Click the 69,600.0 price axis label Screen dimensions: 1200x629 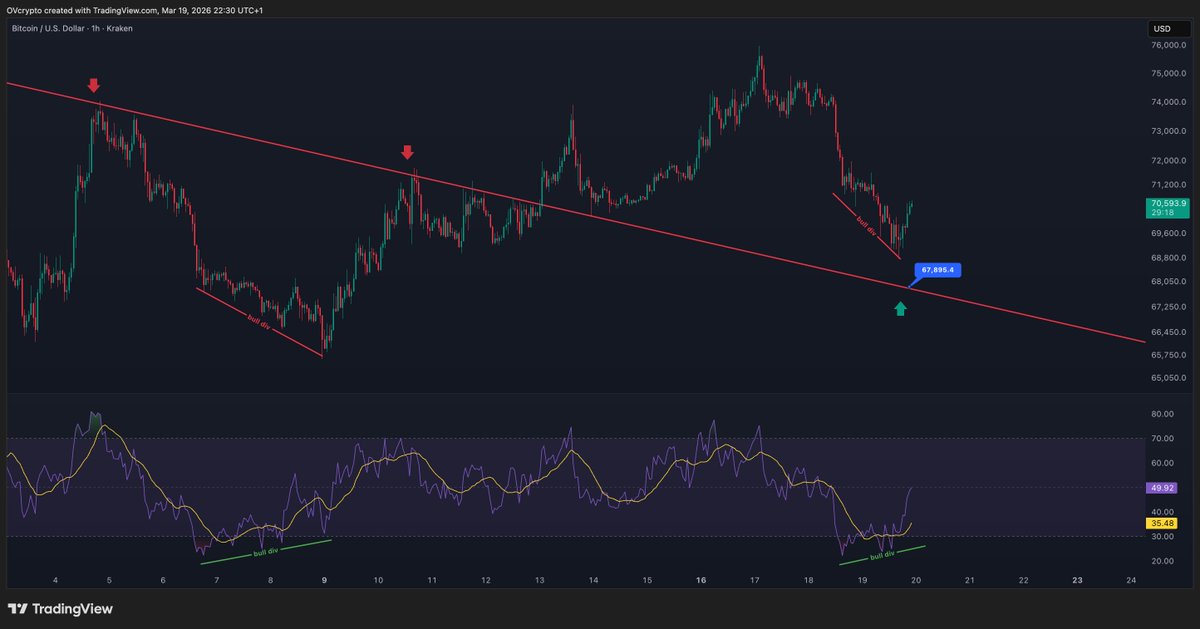pyautogui.click(x=1169, y=234)
